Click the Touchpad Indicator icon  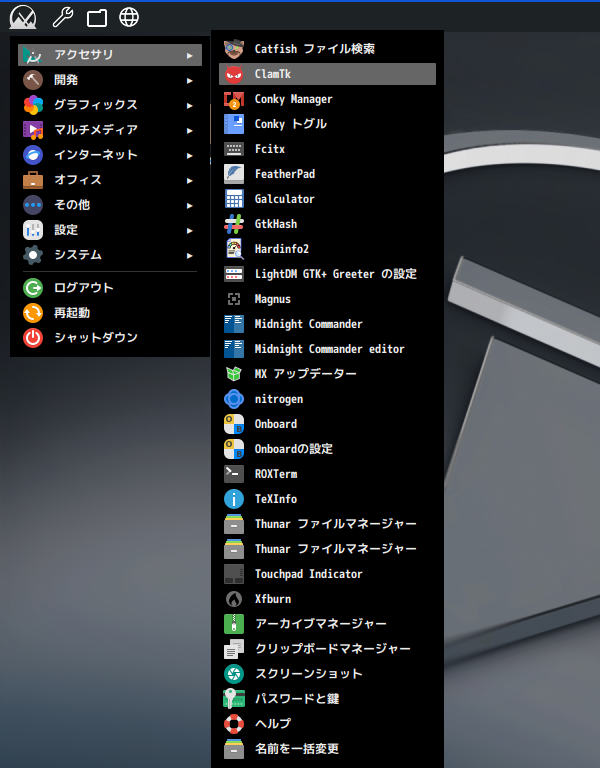pyautogui.click(x=234, y=574)
